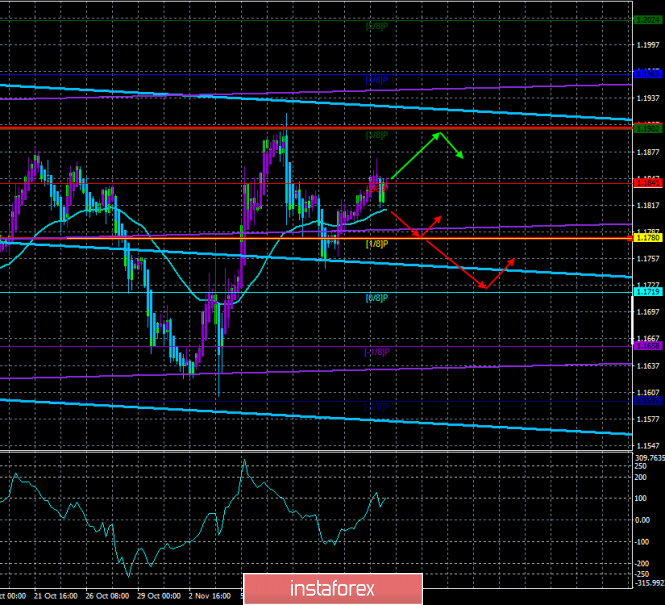665x605 pixels.
Task: Click the [0/8]P Murrey level label
Action: (x=377, y=298)
